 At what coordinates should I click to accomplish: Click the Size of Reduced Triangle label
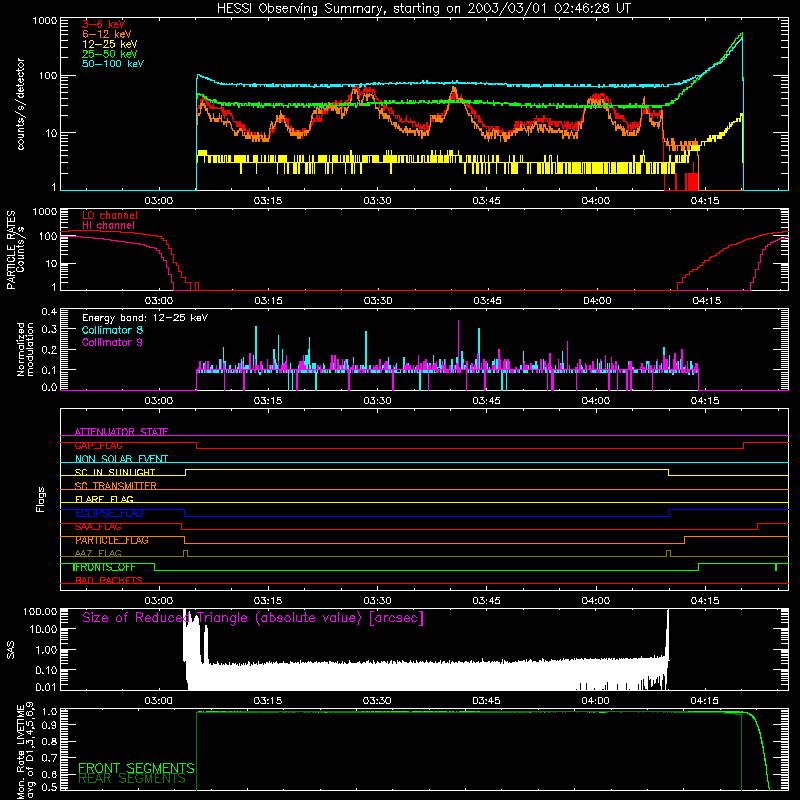click(x=253, y=618)
